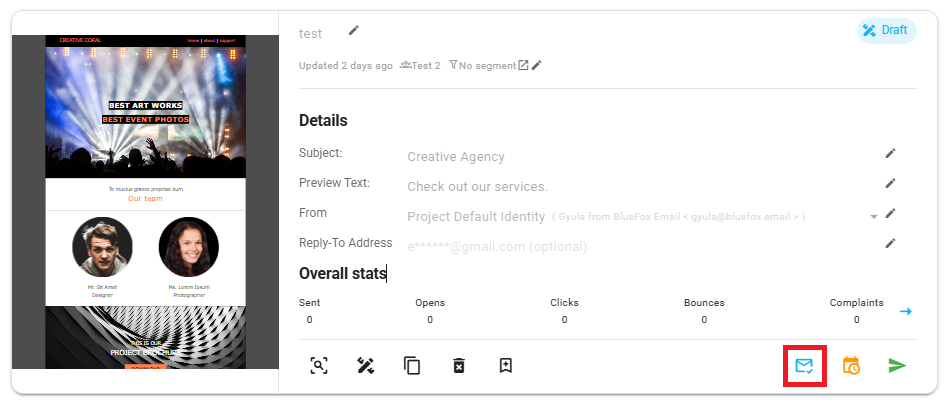
Task: Send the campaign with green arrow
Action: click(x=897, y=366)
